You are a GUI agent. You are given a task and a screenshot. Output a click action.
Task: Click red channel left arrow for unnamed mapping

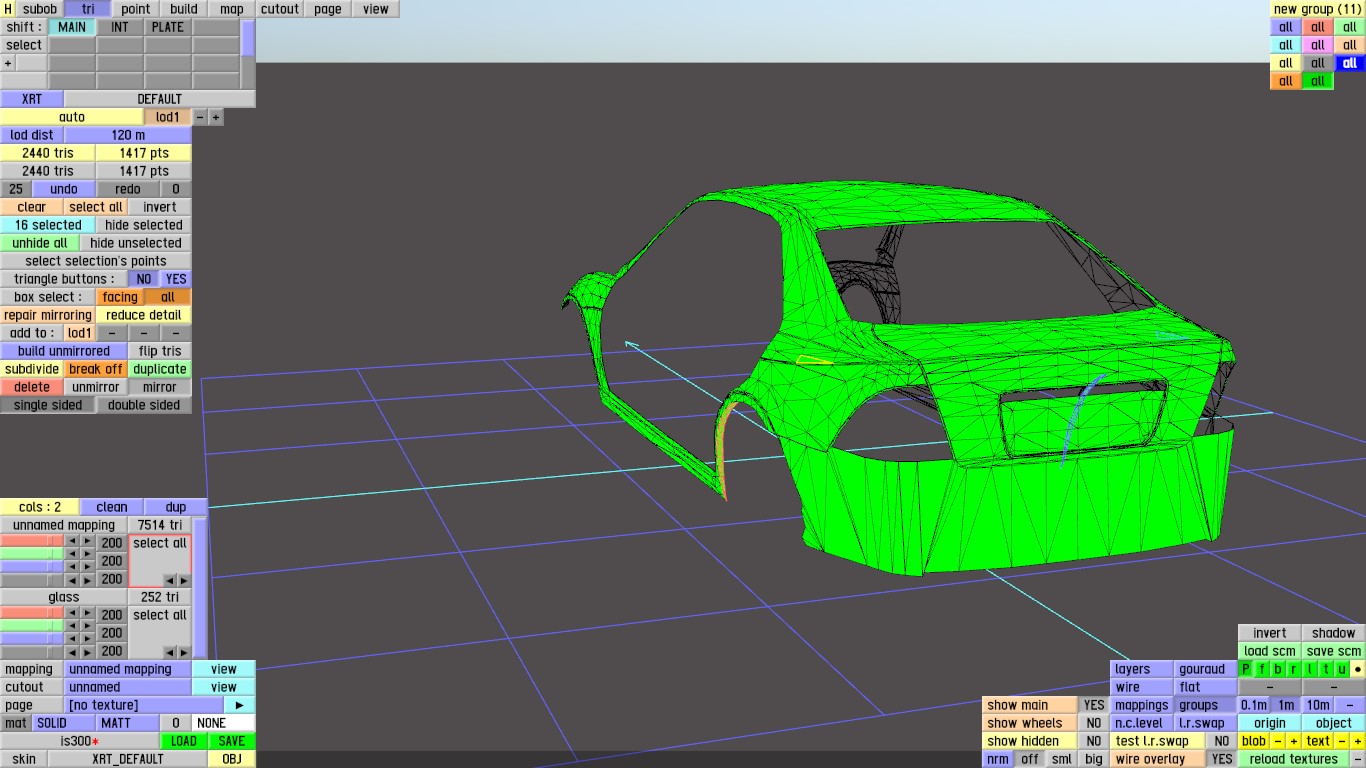coord(72,541)
